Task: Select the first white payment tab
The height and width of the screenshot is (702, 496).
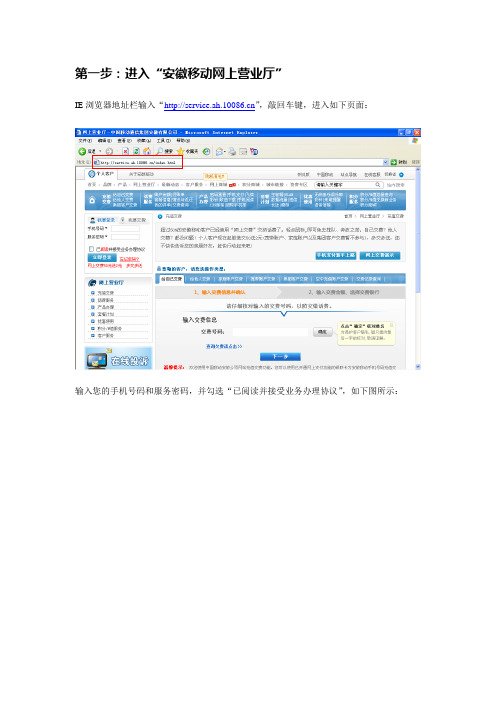Action: (171, 279)
